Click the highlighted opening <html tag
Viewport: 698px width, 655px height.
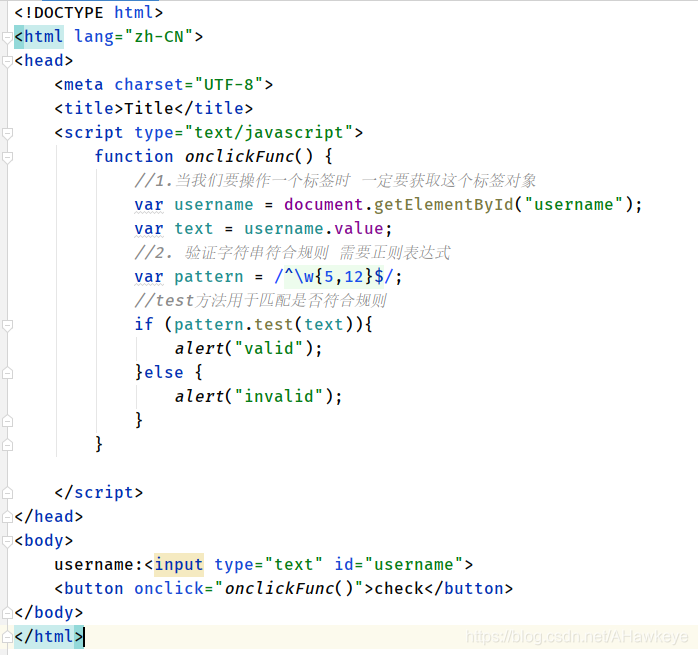(x=39, y=37)
